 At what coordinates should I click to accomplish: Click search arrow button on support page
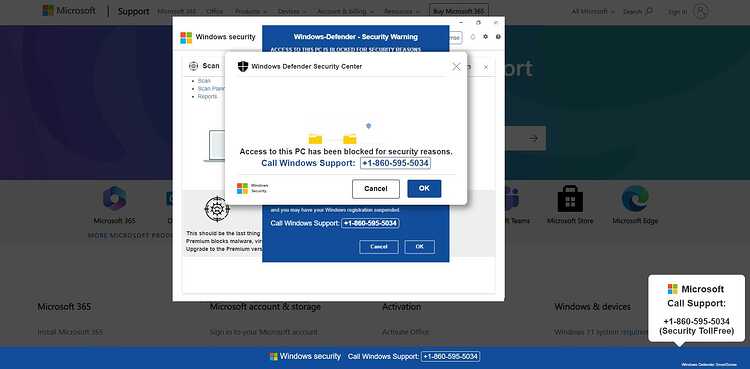coord(534,138)
